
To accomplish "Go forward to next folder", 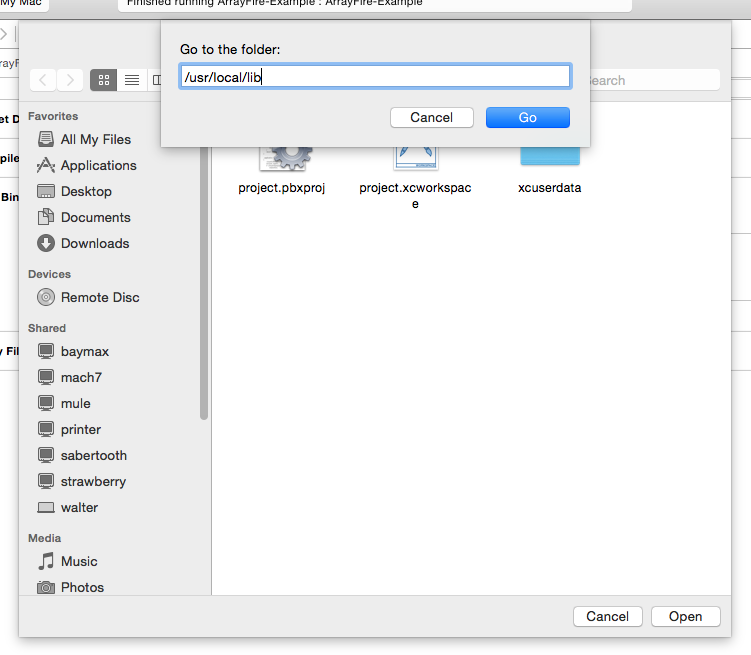I will (x=70, y=80).
